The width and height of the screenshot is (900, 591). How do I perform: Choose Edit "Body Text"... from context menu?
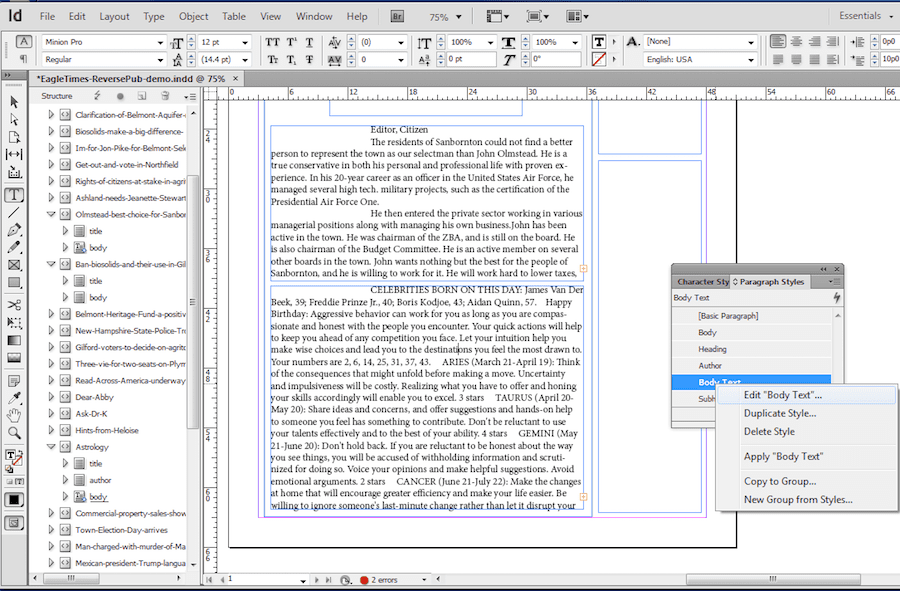pos(806,395)
